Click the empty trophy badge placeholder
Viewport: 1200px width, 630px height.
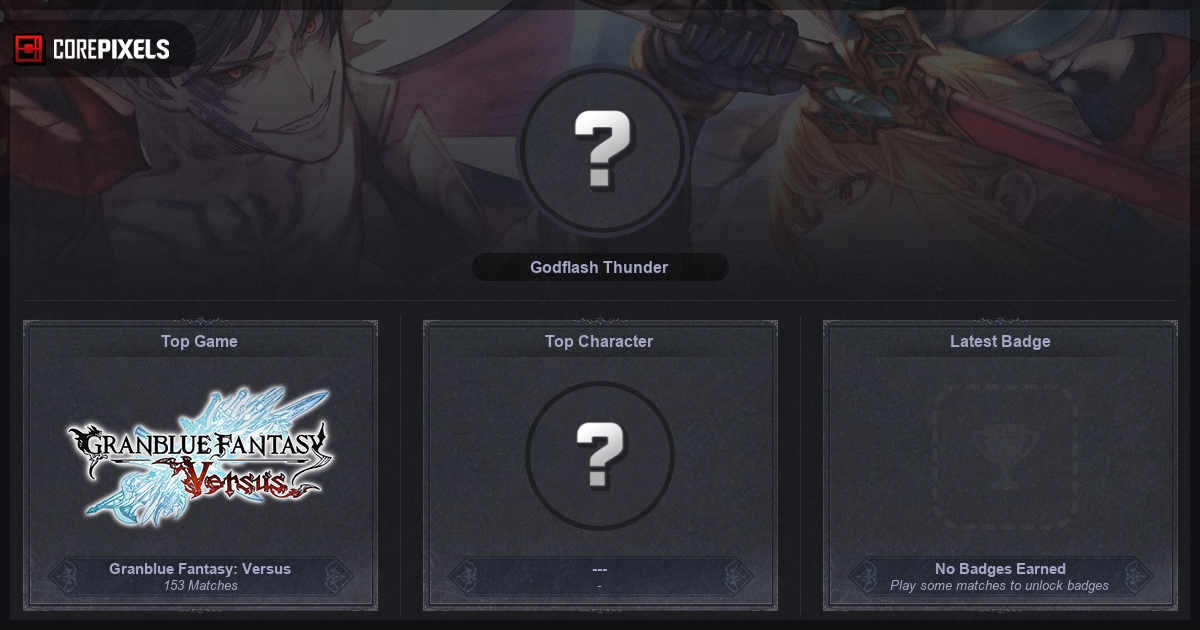coord(1001,456)
